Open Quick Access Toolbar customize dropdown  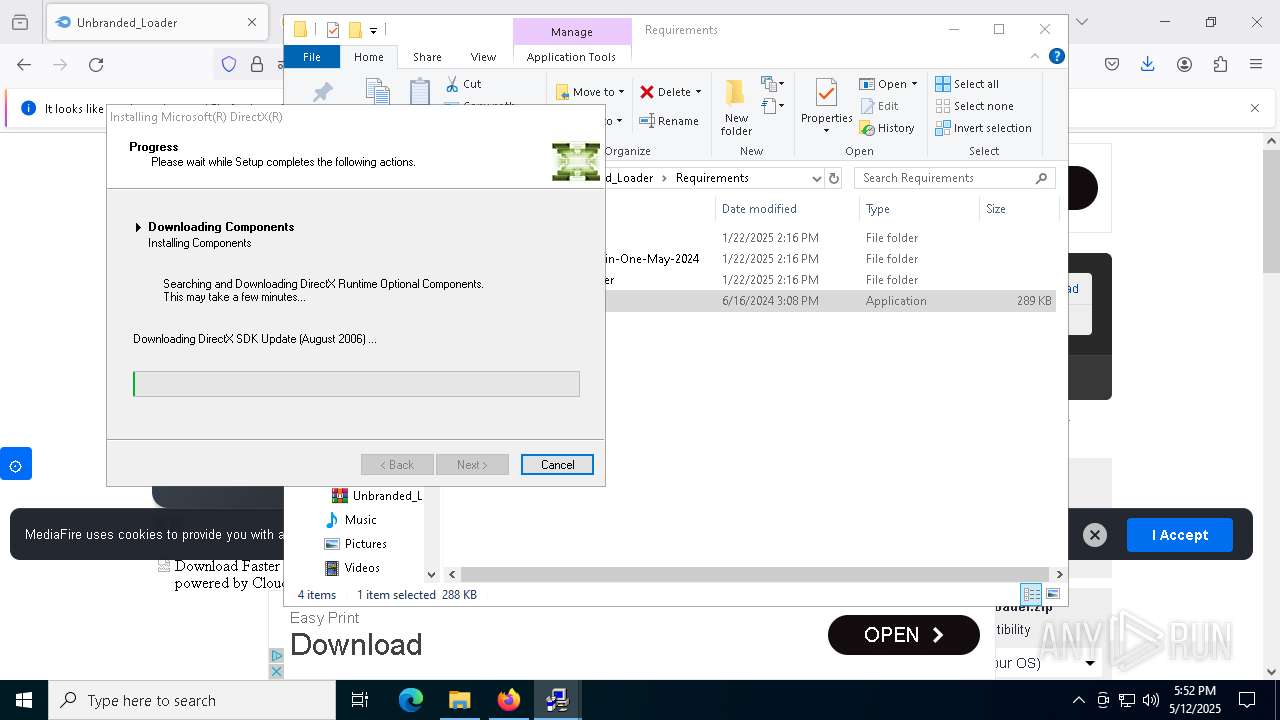pos(374,31)
